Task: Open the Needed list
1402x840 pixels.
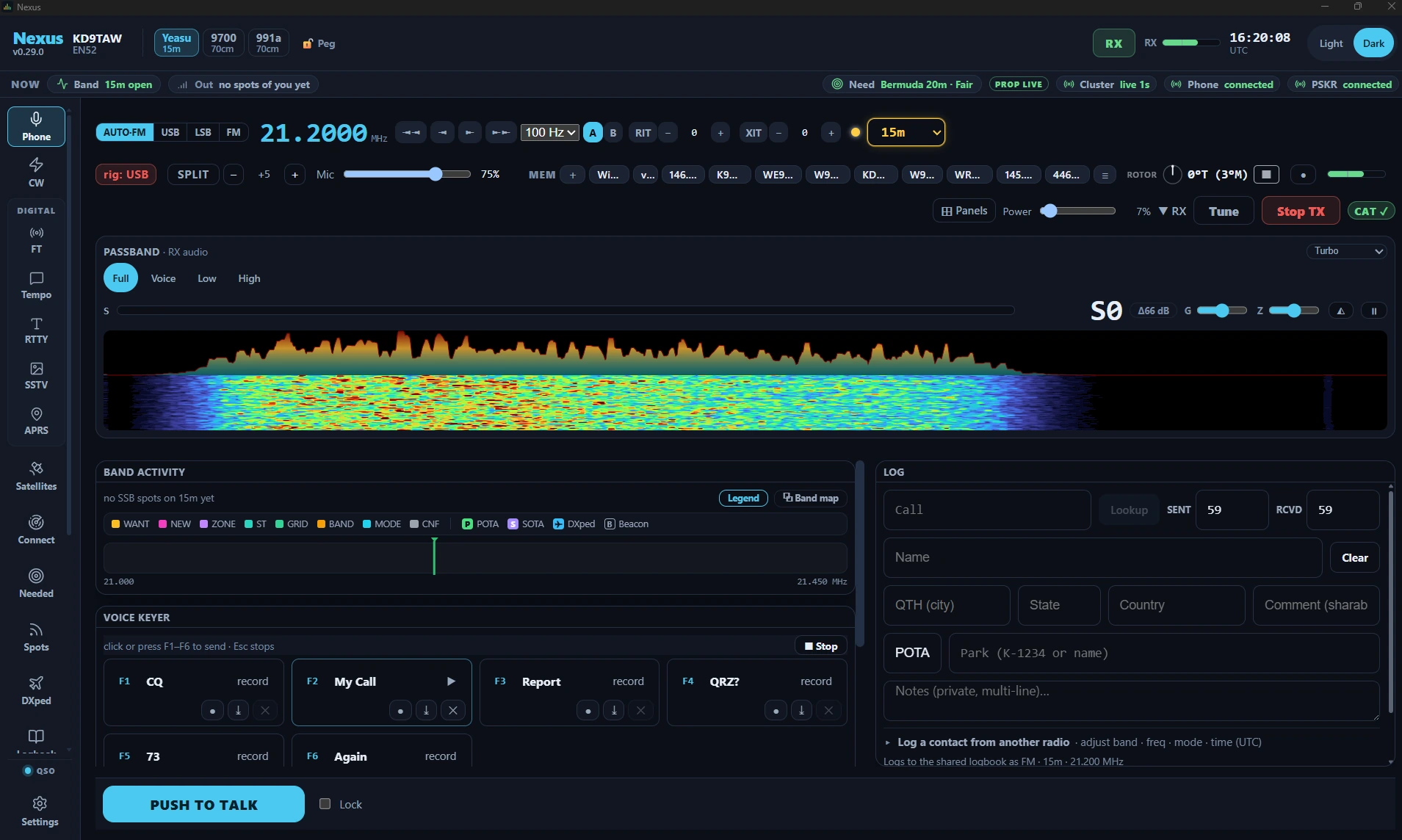Action: pos(36,583)
